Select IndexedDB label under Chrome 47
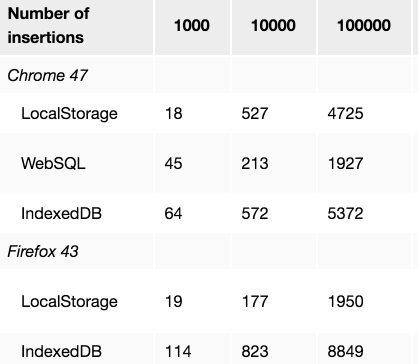Screen dimensions: 418x364 coord(61,213)
